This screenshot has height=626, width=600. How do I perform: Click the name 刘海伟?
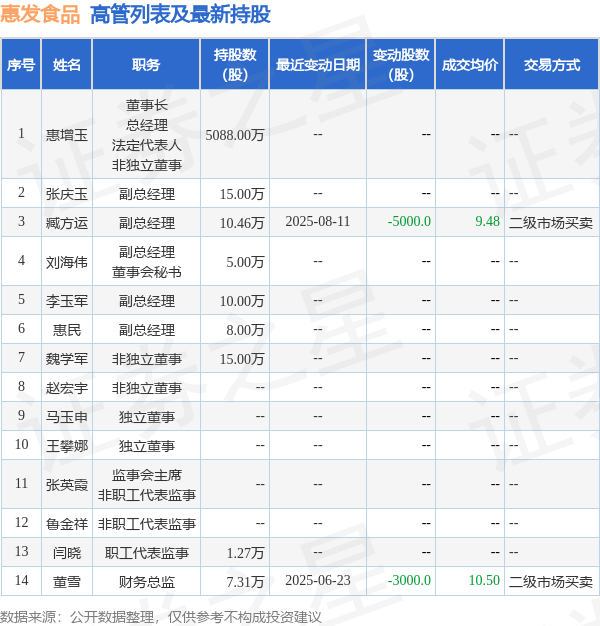point(67,262)
